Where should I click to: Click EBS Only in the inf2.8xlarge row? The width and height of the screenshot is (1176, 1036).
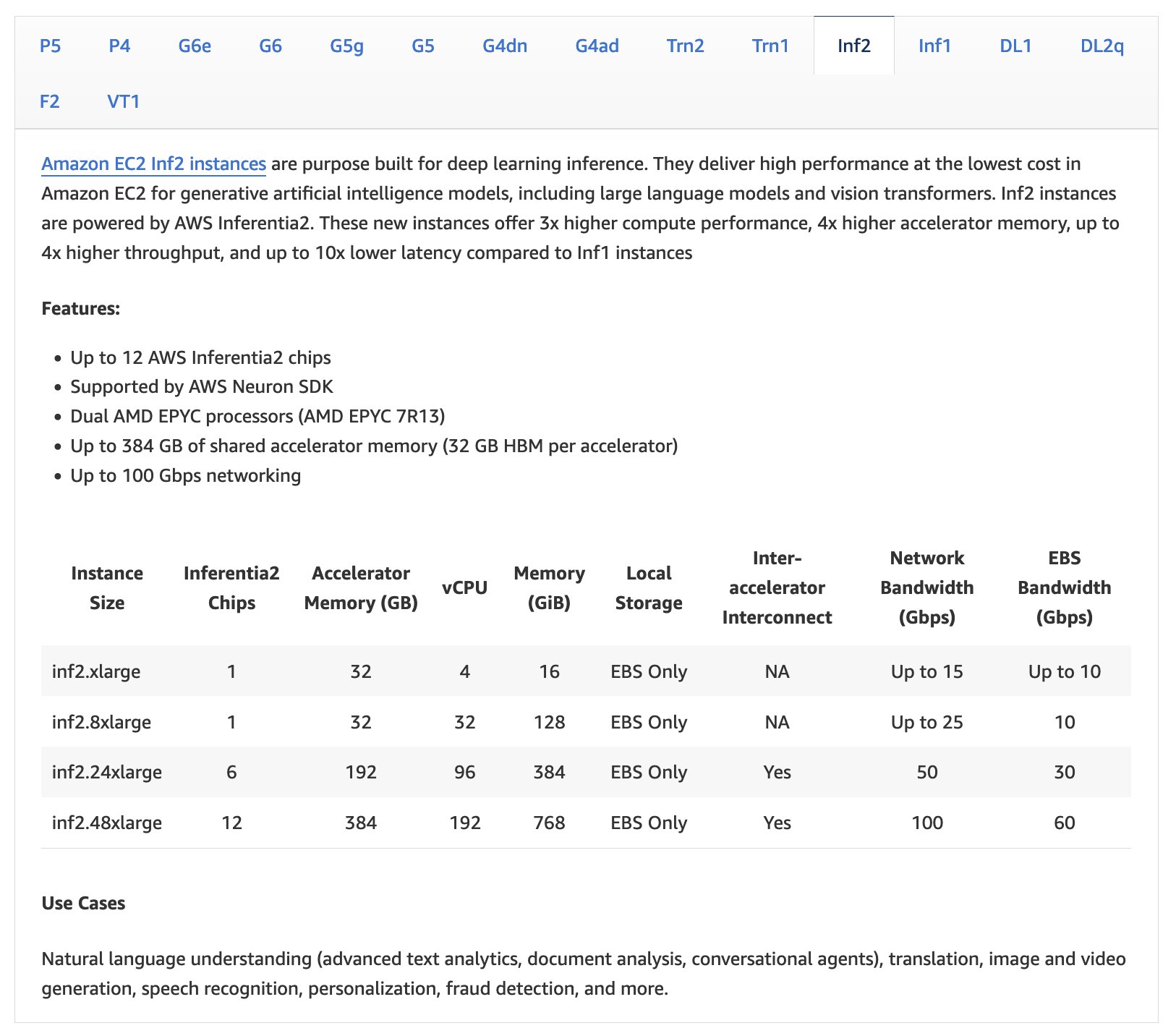(x=649, y=722)
